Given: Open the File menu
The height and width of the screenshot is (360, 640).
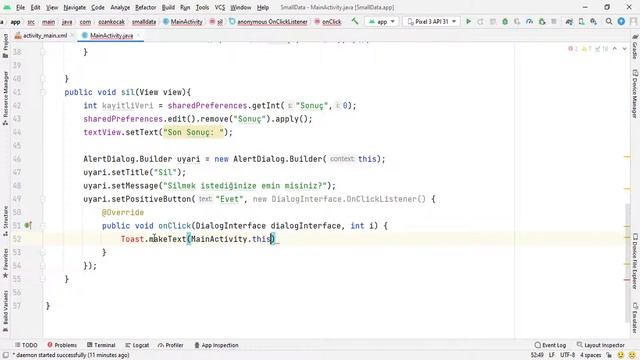Looking at the screenshot, I should tap(20, 7).
